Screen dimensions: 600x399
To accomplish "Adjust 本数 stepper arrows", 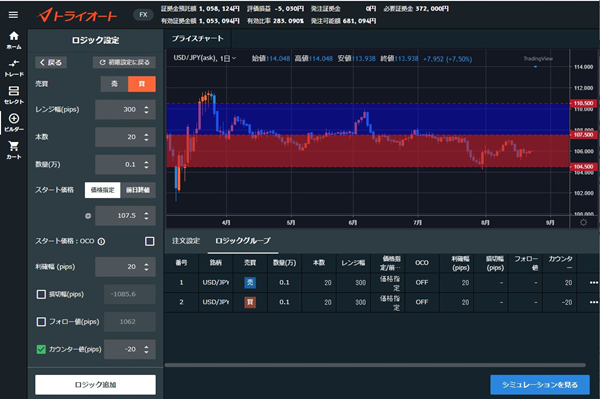I will (x=146, y=137).
